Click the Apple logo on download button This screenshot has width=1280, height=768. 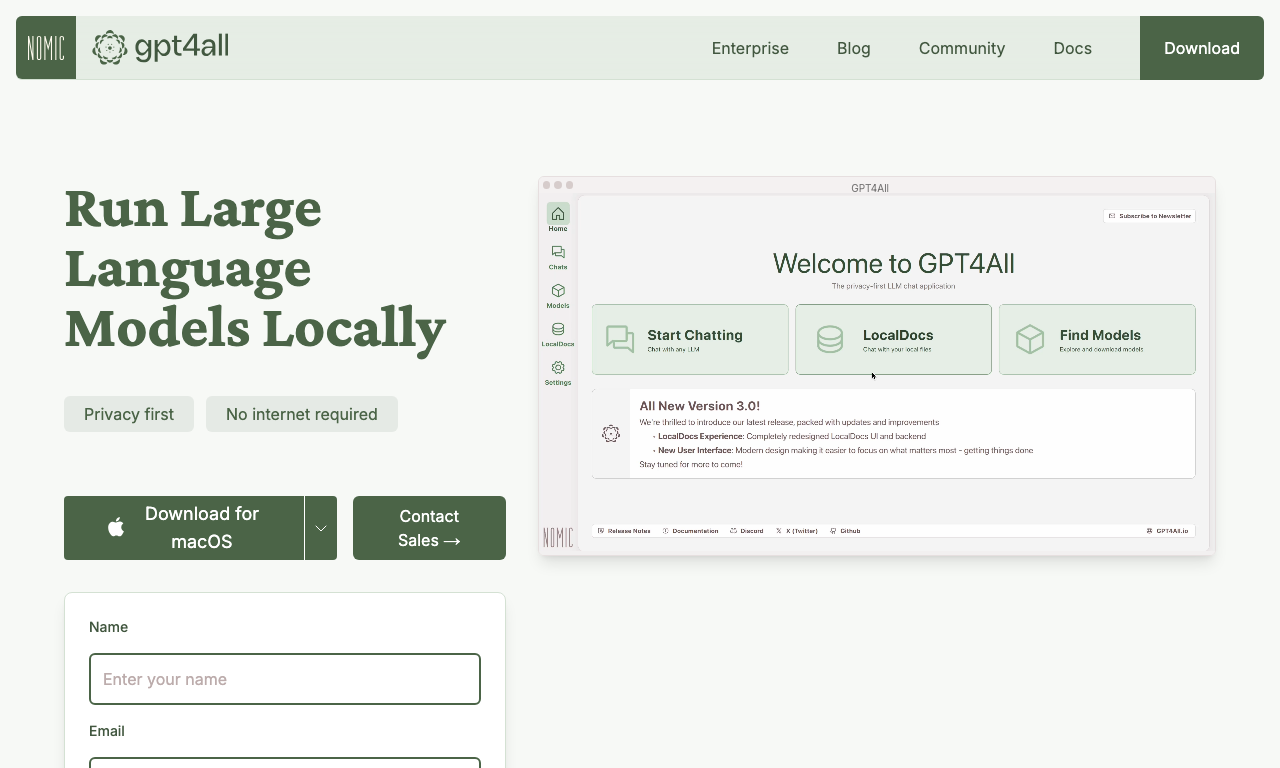(116, 527)
